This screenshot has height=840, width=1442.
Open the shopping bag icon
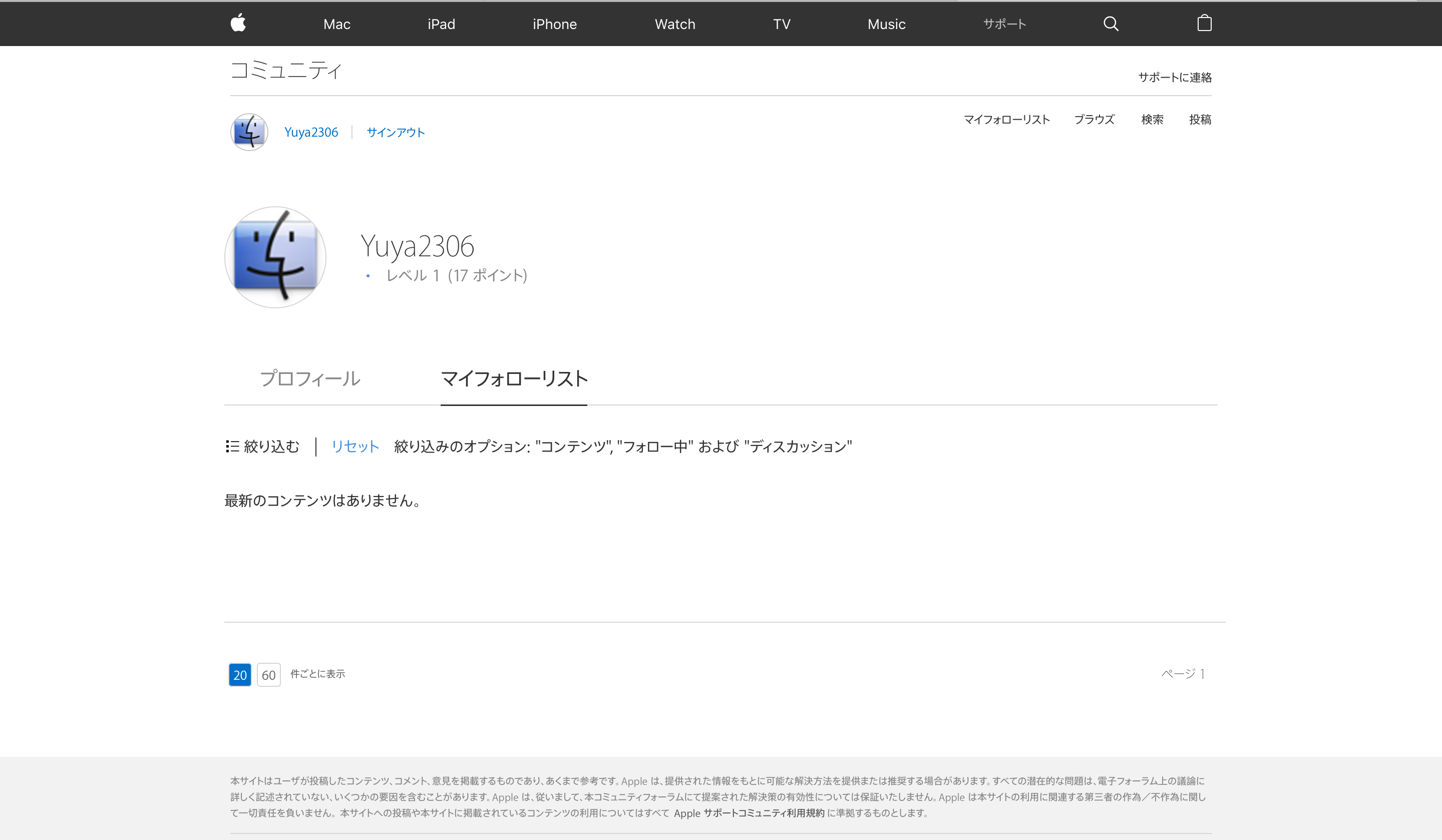[1204, 24]
